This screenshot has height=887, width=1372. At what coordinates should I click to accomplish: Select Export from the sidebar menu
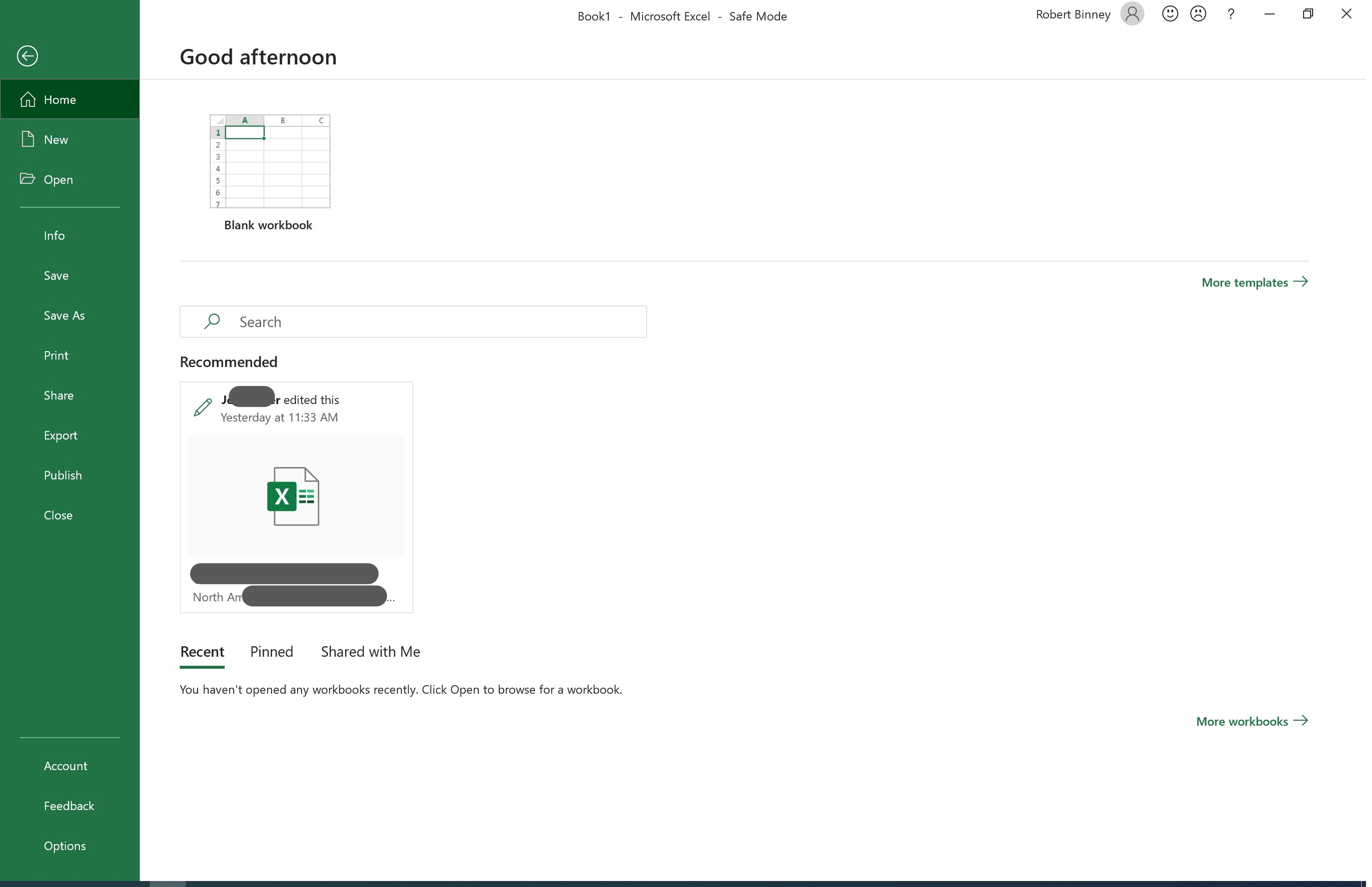[x=60, y=436]
